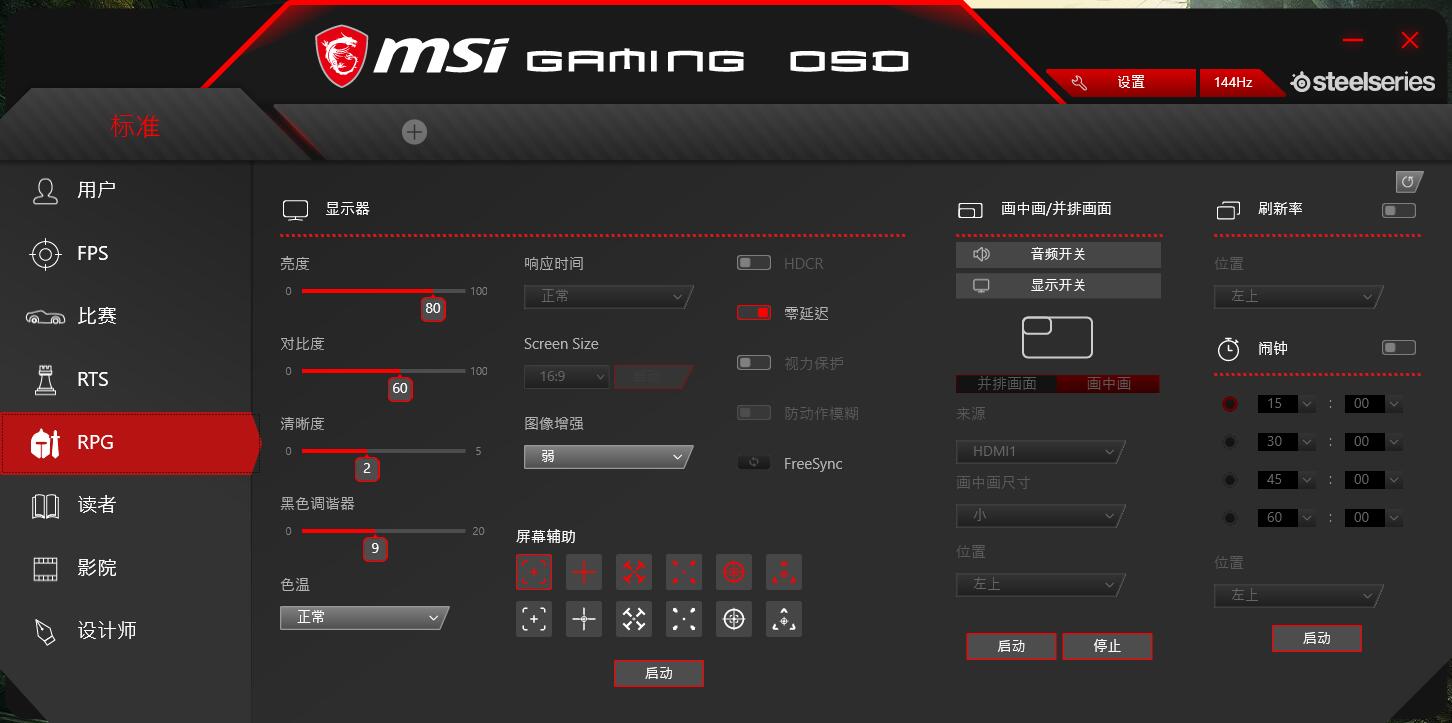Viewport: 1452px width, 723px height.
Task: Expand the alarm 位置 dropdown
Action: coord(1296,595)
